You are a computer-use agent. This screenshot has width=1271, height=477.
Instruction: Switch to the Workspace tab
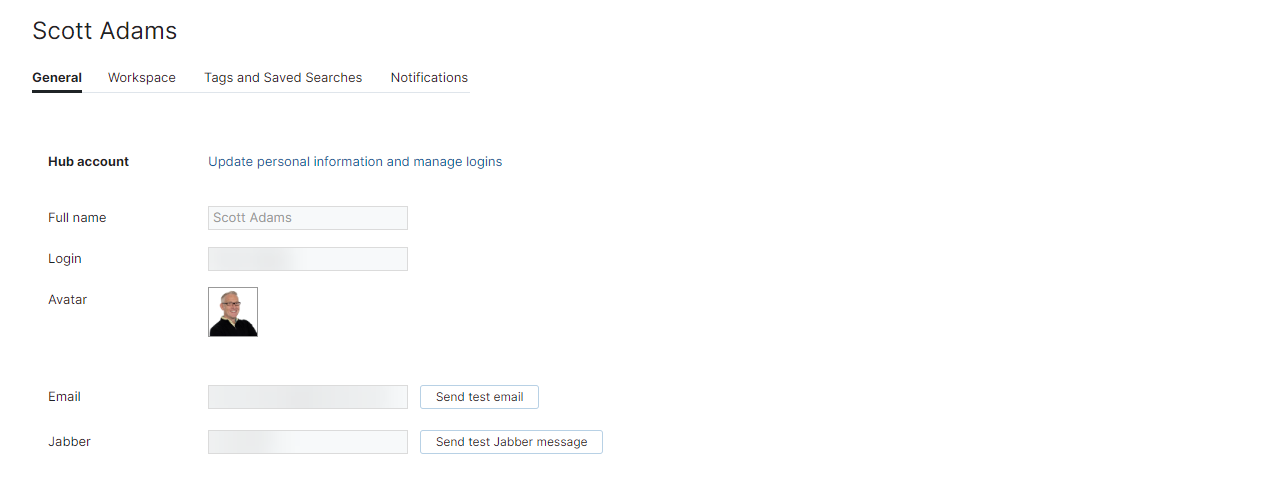142,77
